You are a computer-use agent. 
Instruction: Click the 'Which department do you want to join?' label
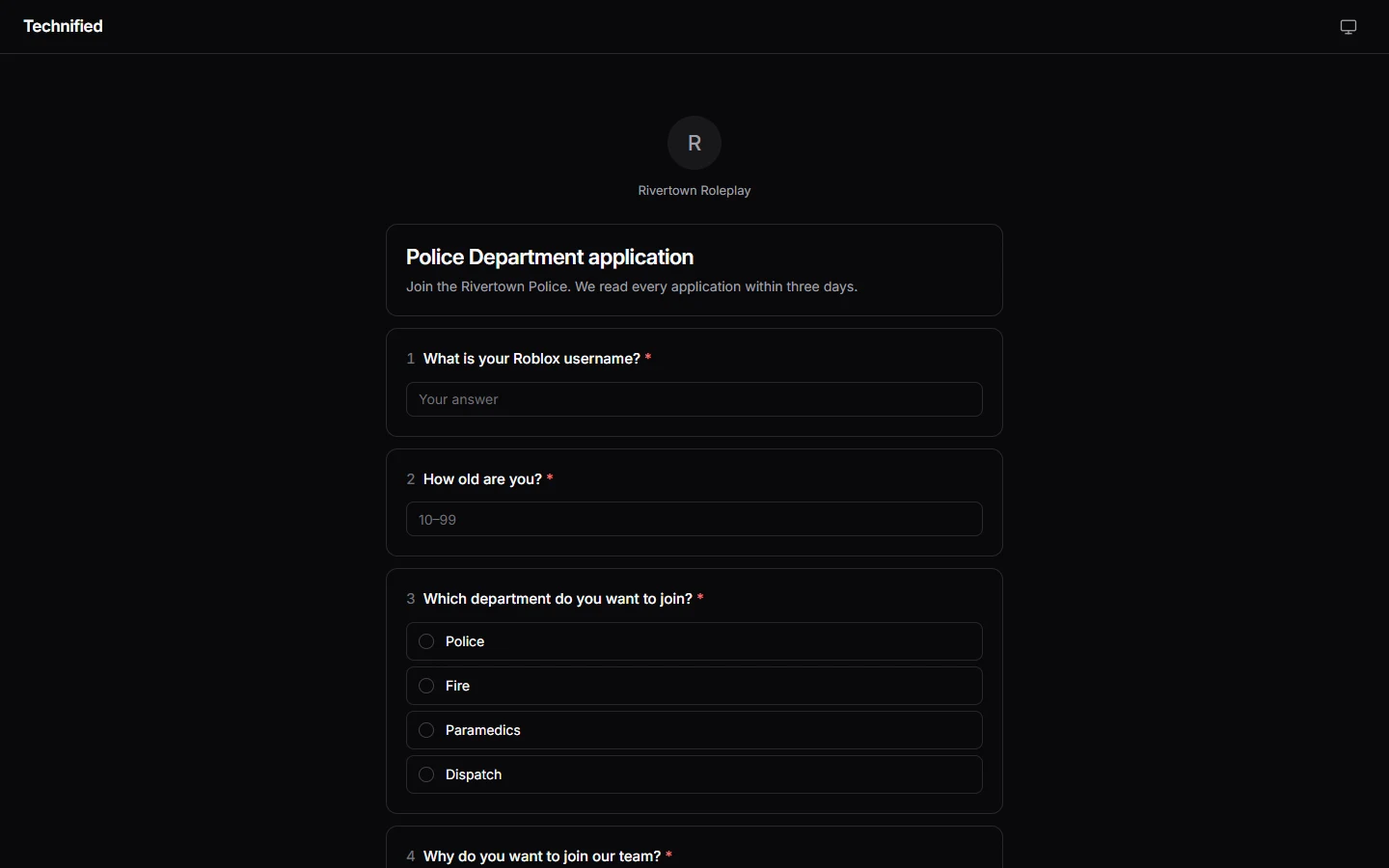click(558, 599)
